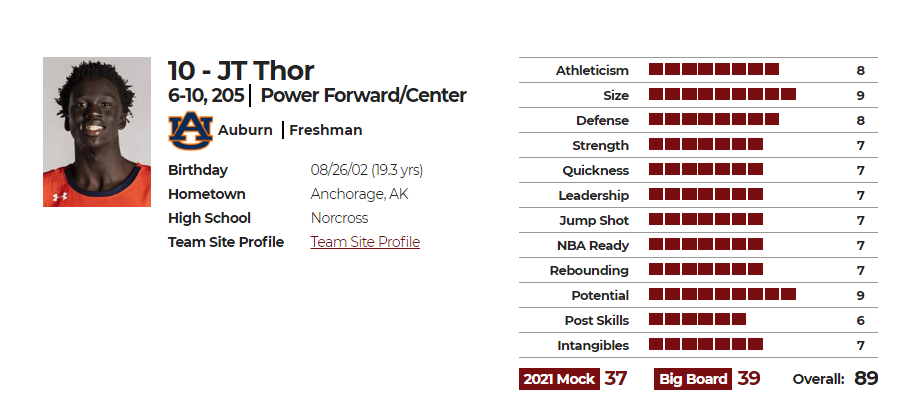Screen dimensions: 900x415
Task: Open the Team Site Profile link
Action: (x=365, y=242)
